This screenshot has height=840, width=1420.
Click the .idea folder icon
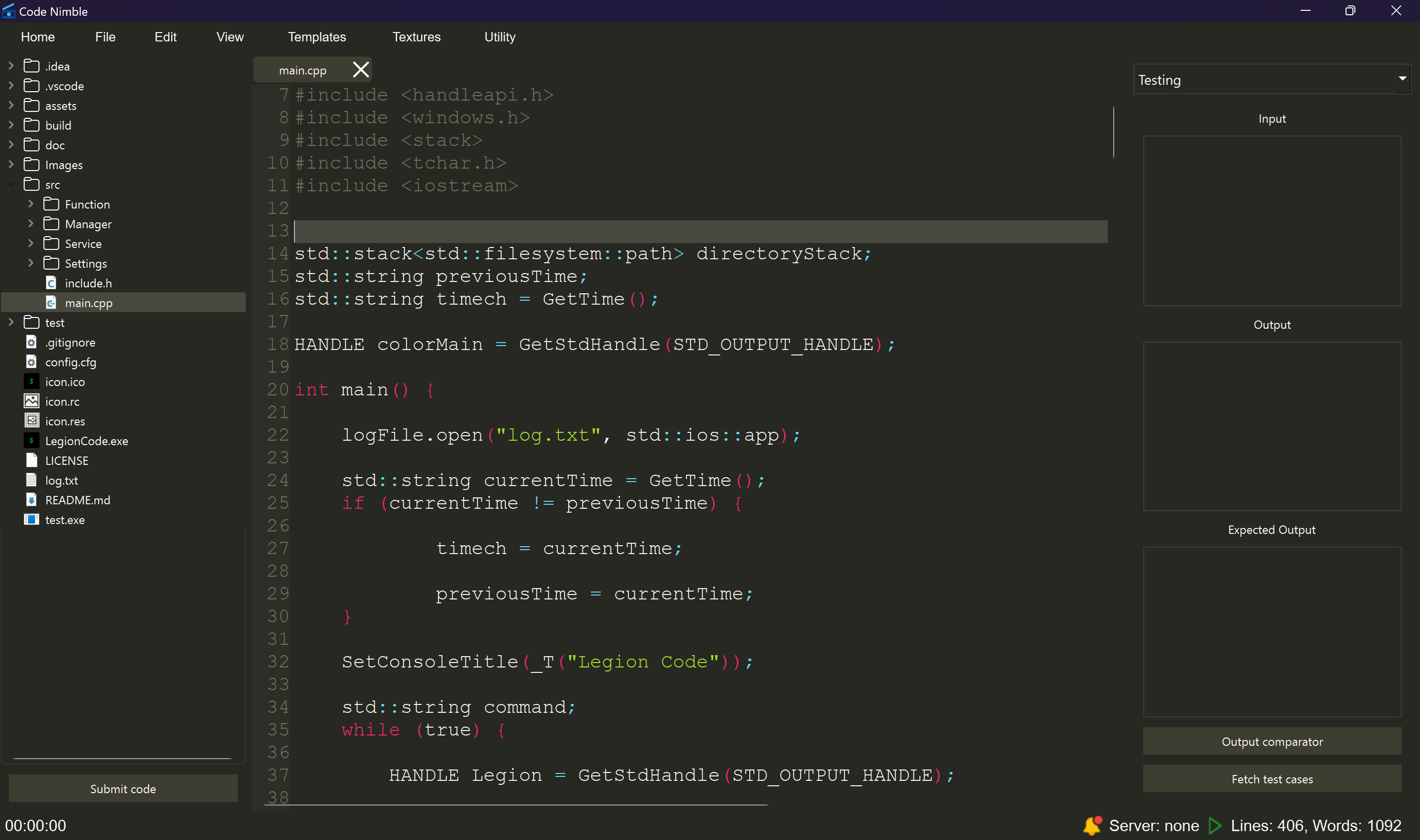pyautogui.click(x=32, y=66)
